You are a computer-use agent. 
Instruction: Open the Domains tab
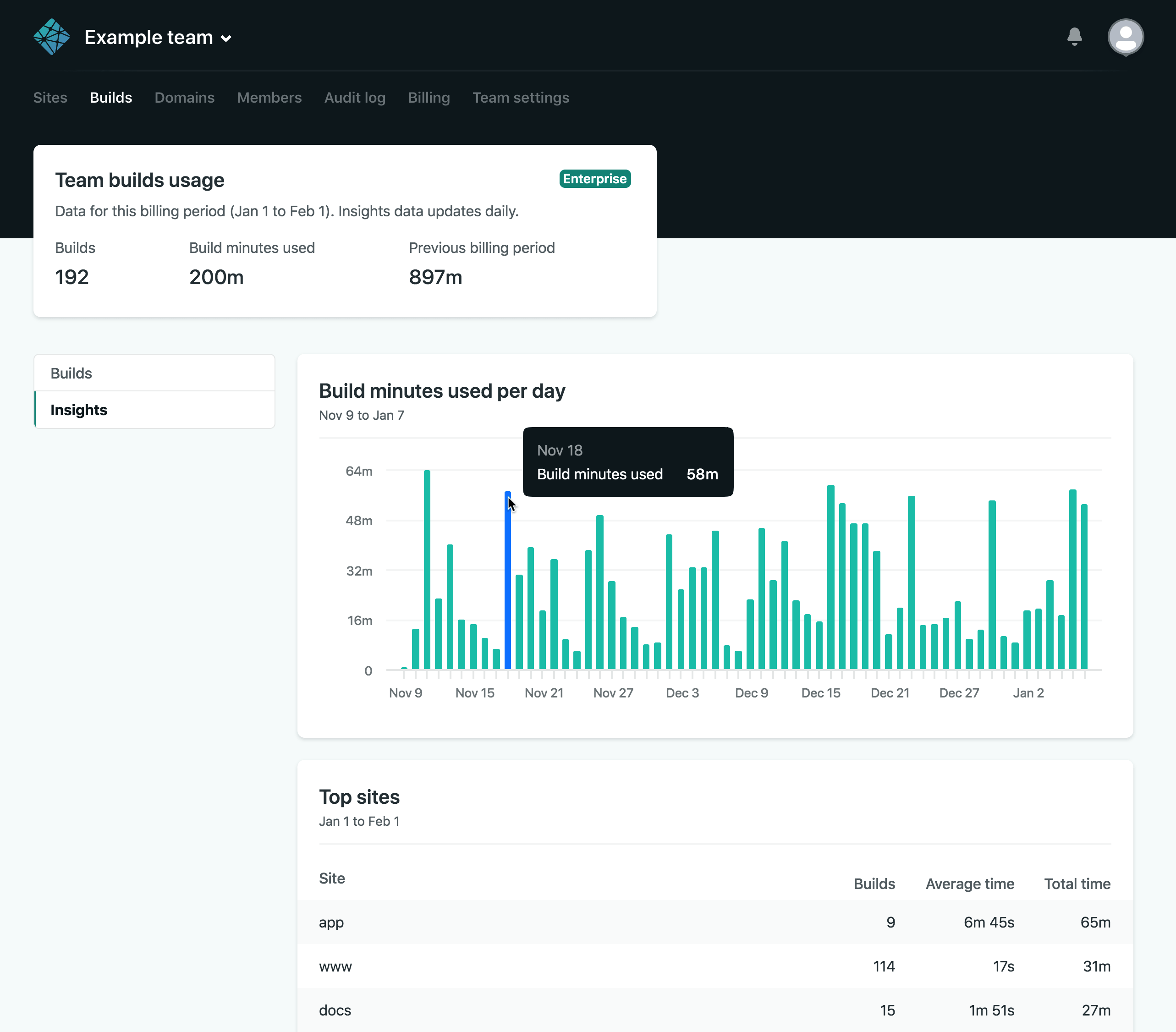point(184,98)
